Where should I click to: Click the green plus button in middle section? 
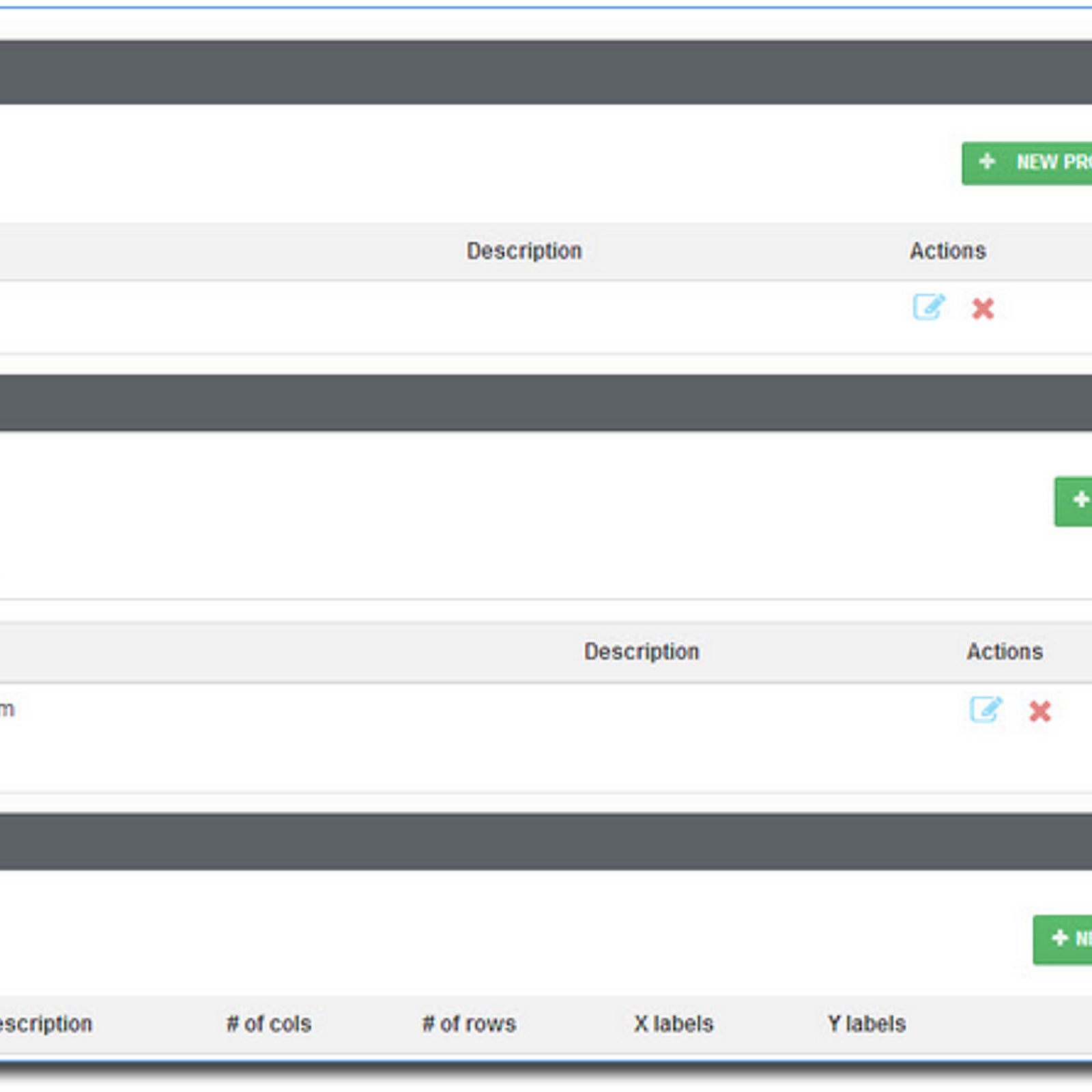tap(1074, 502)
